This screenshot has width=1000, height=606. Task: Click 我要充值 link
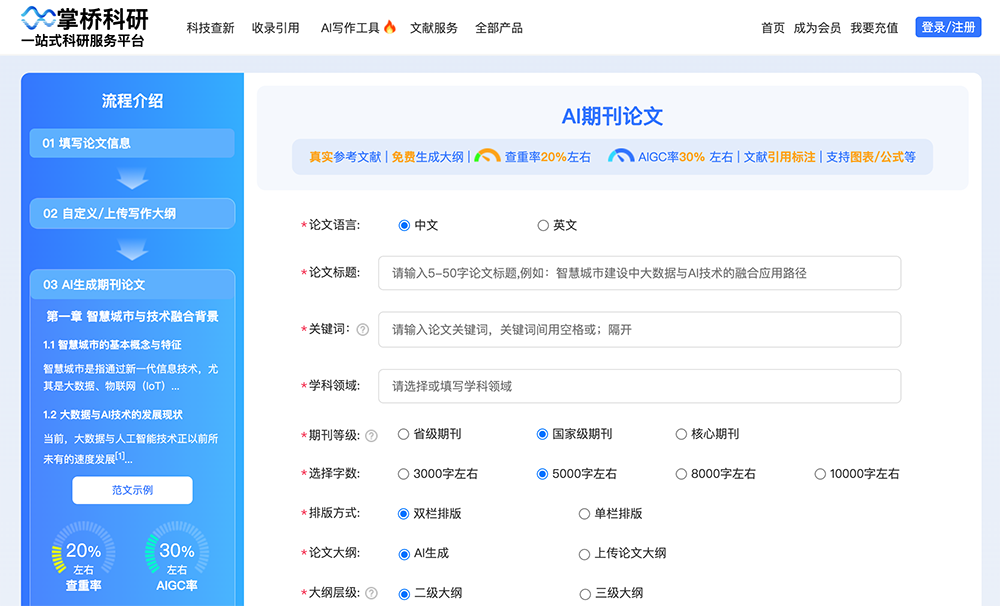874,28
